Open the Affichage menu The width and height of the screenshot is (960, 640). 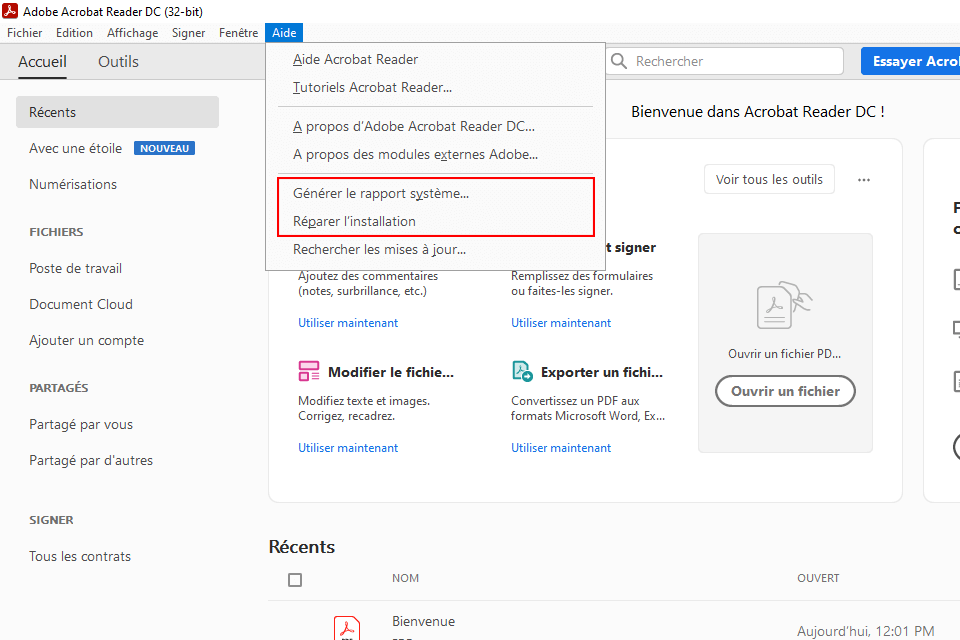pos(132,33)
